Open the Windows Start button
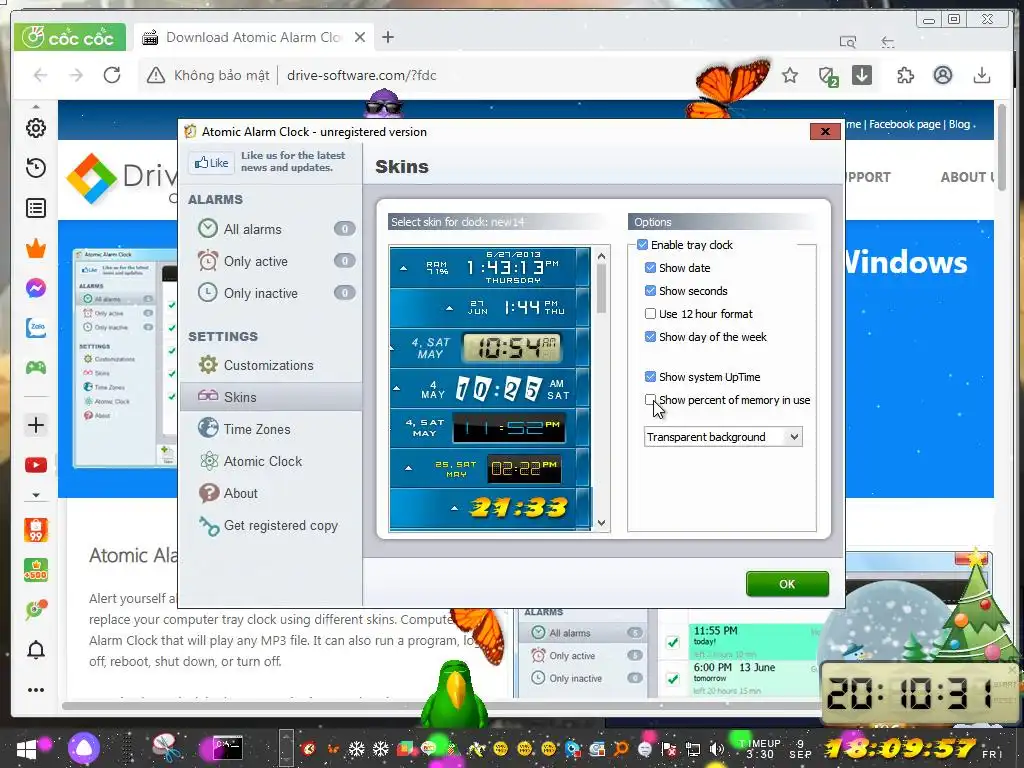 (27, 749)
